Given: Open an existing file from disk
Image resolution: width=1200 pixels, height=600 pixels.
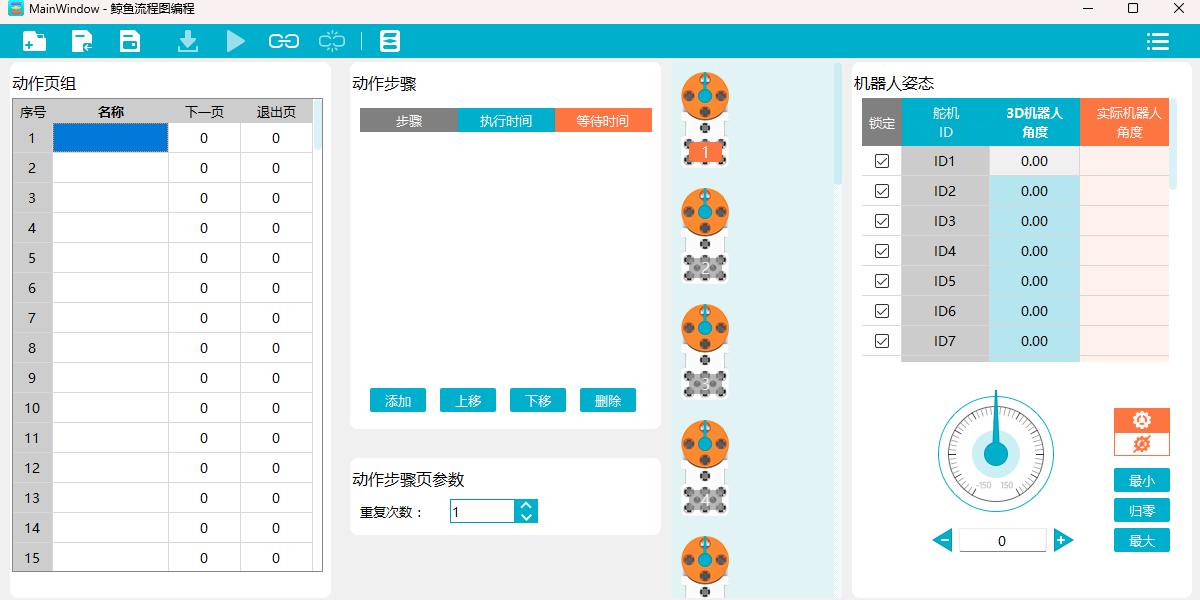Looking at the screenshot, I should pos(82,41).
